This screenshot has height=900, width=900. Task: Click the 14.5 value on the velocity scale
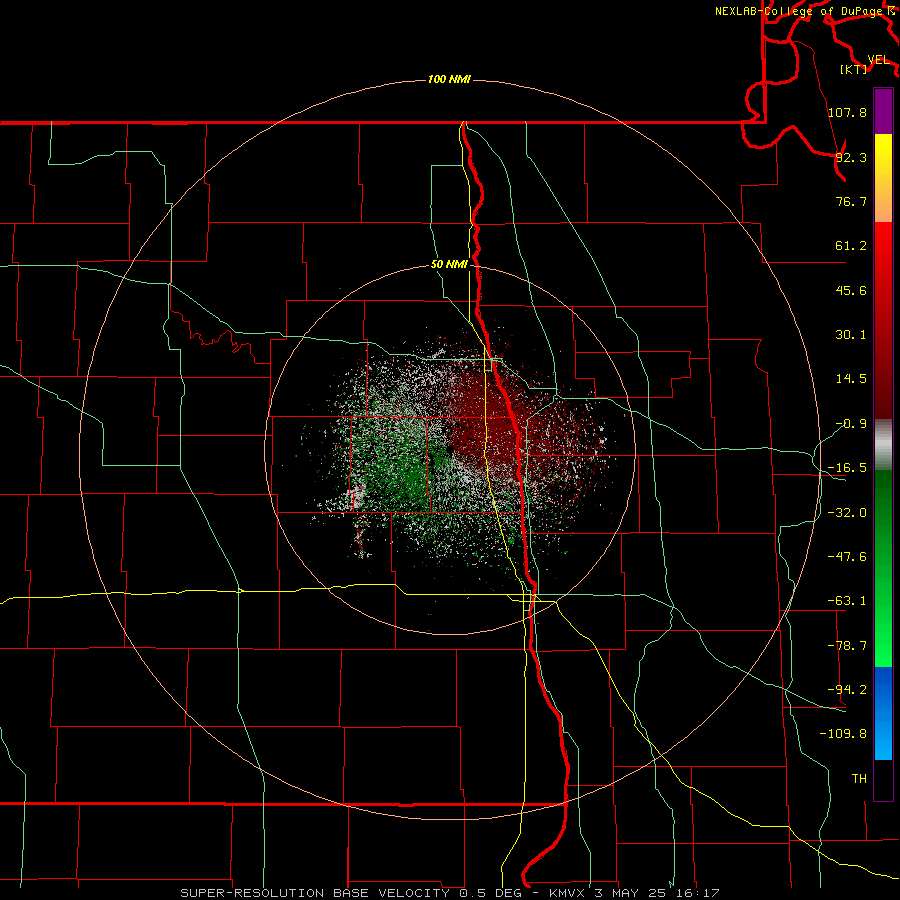pyautogui.click(x=851, y=379)
